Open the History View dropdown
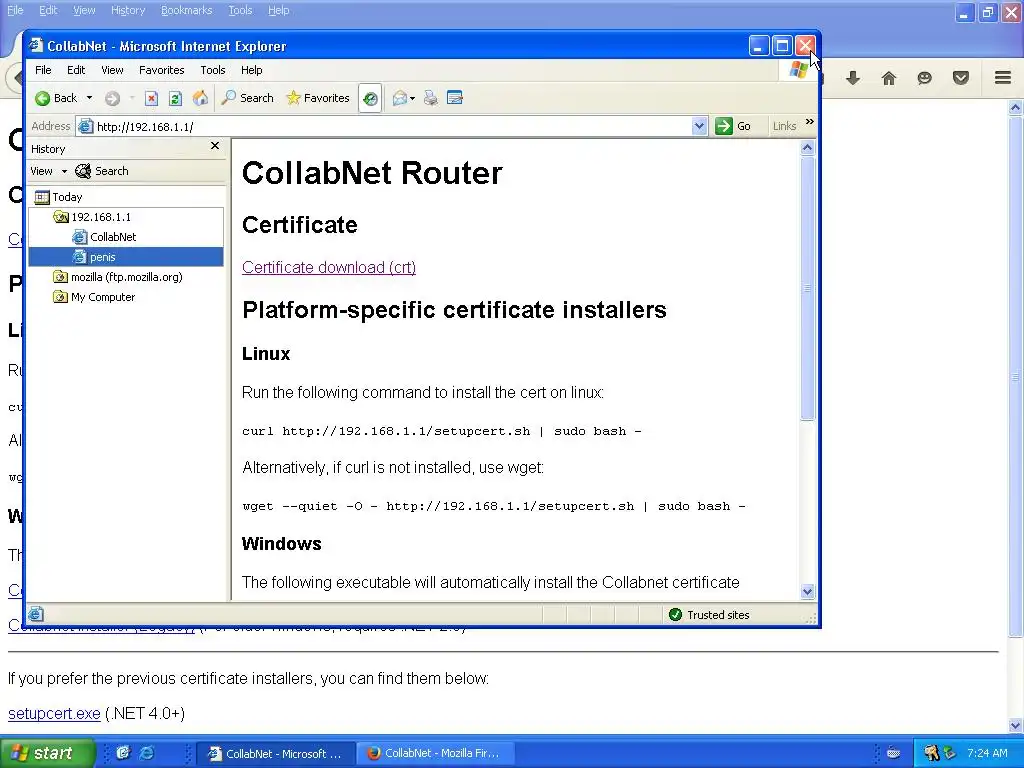Viewport: 1024px width, 768px height. (x=48, y=171)
